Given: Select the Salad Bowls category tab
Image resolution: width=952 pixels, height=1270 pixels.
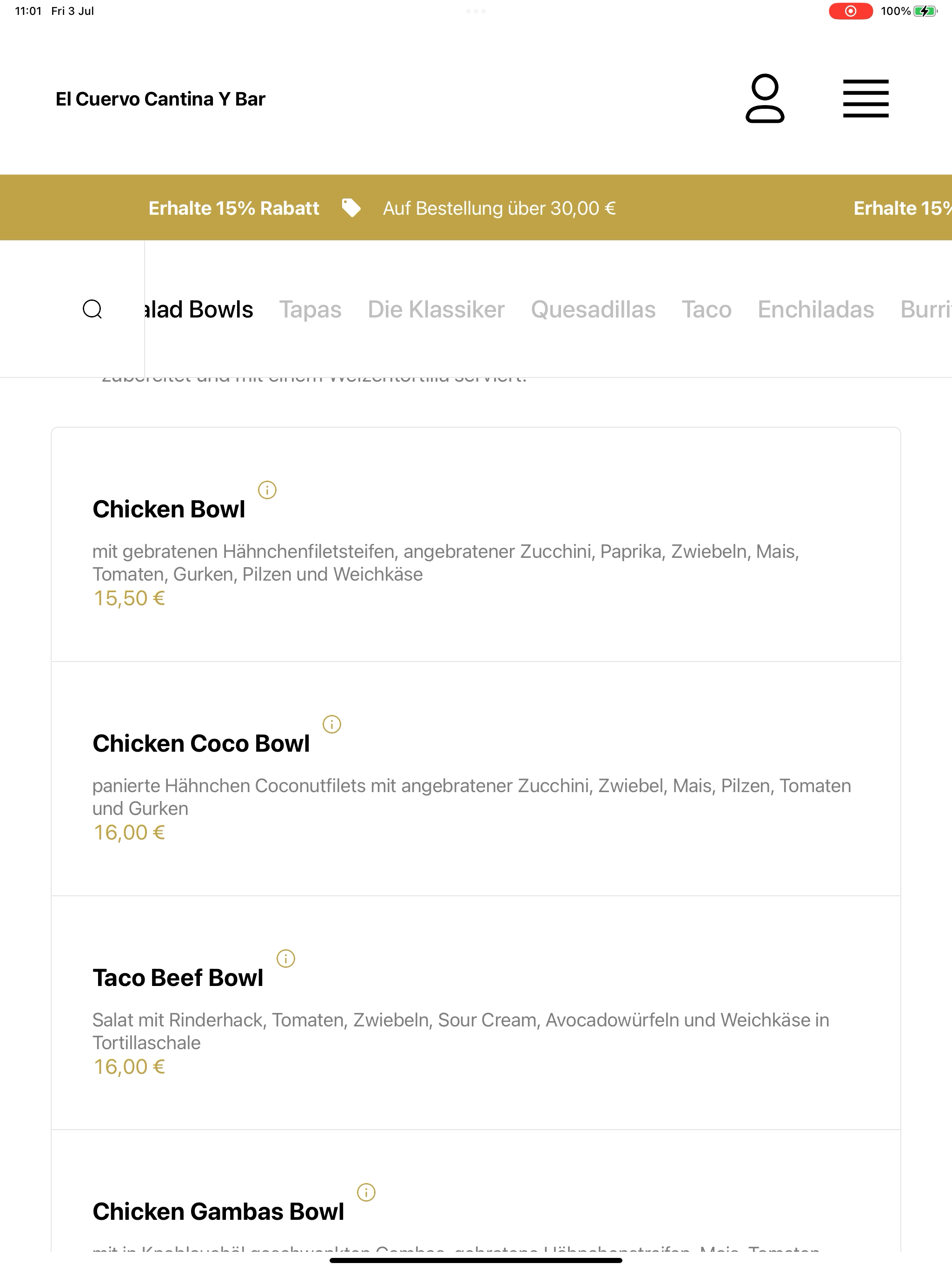Looking at the screenshot, I should pyautogui.click(x=198, y=309).
